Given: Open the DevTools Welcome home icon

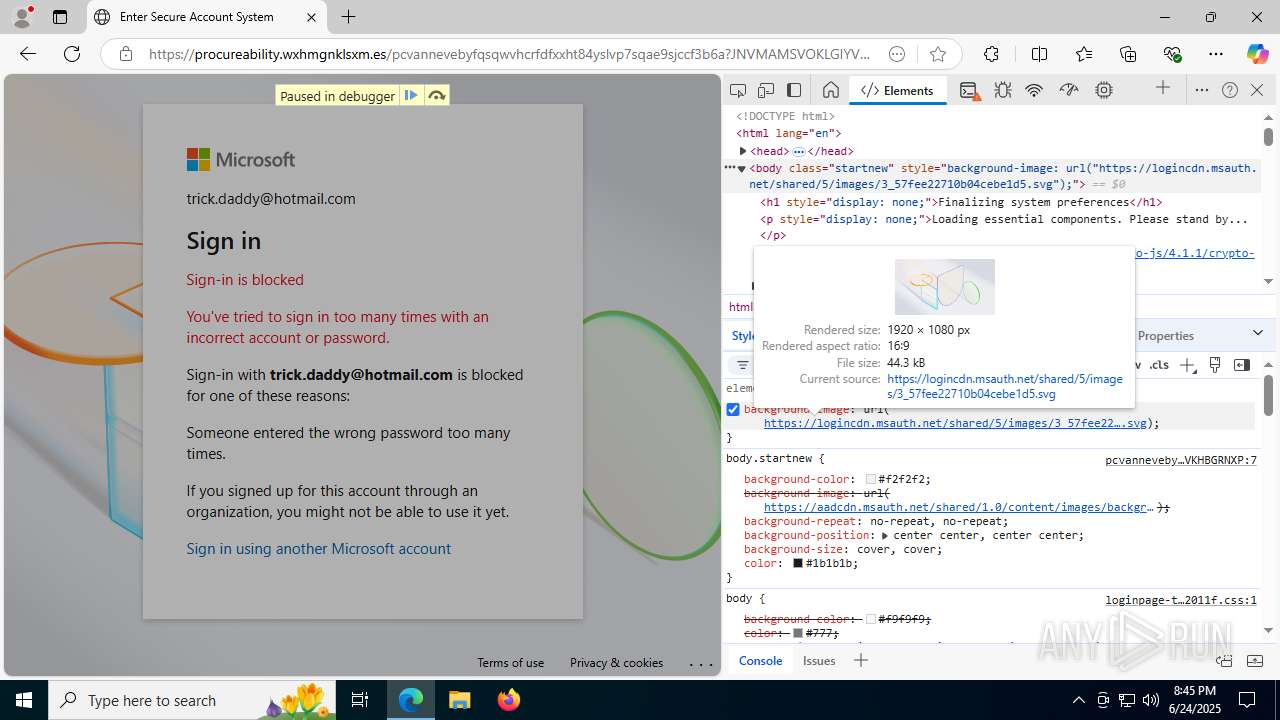Looking at the screenshot, I should 830,90.
